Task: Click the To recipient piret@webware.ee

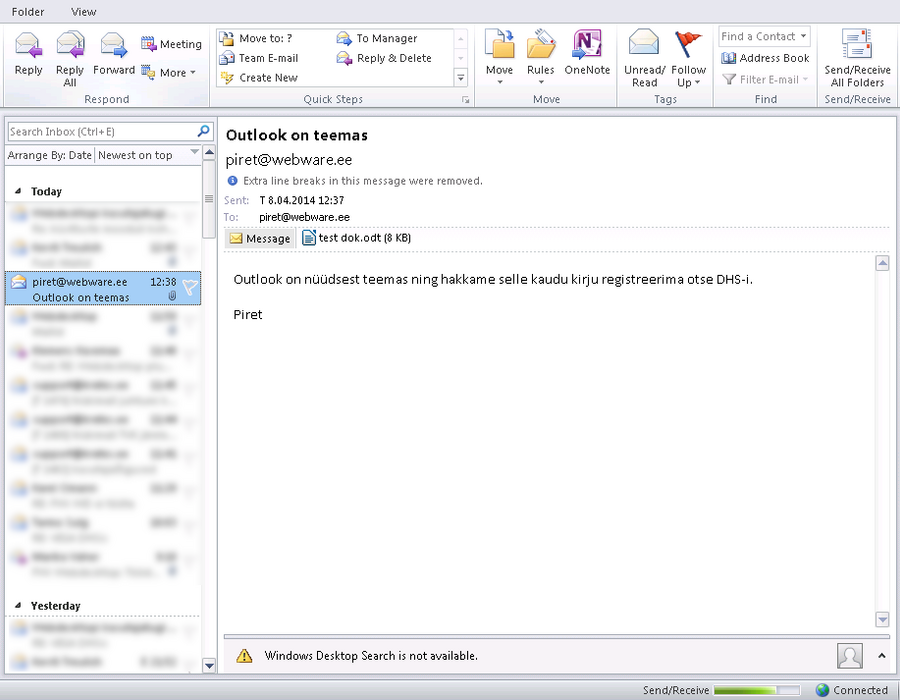Action: 304,217
